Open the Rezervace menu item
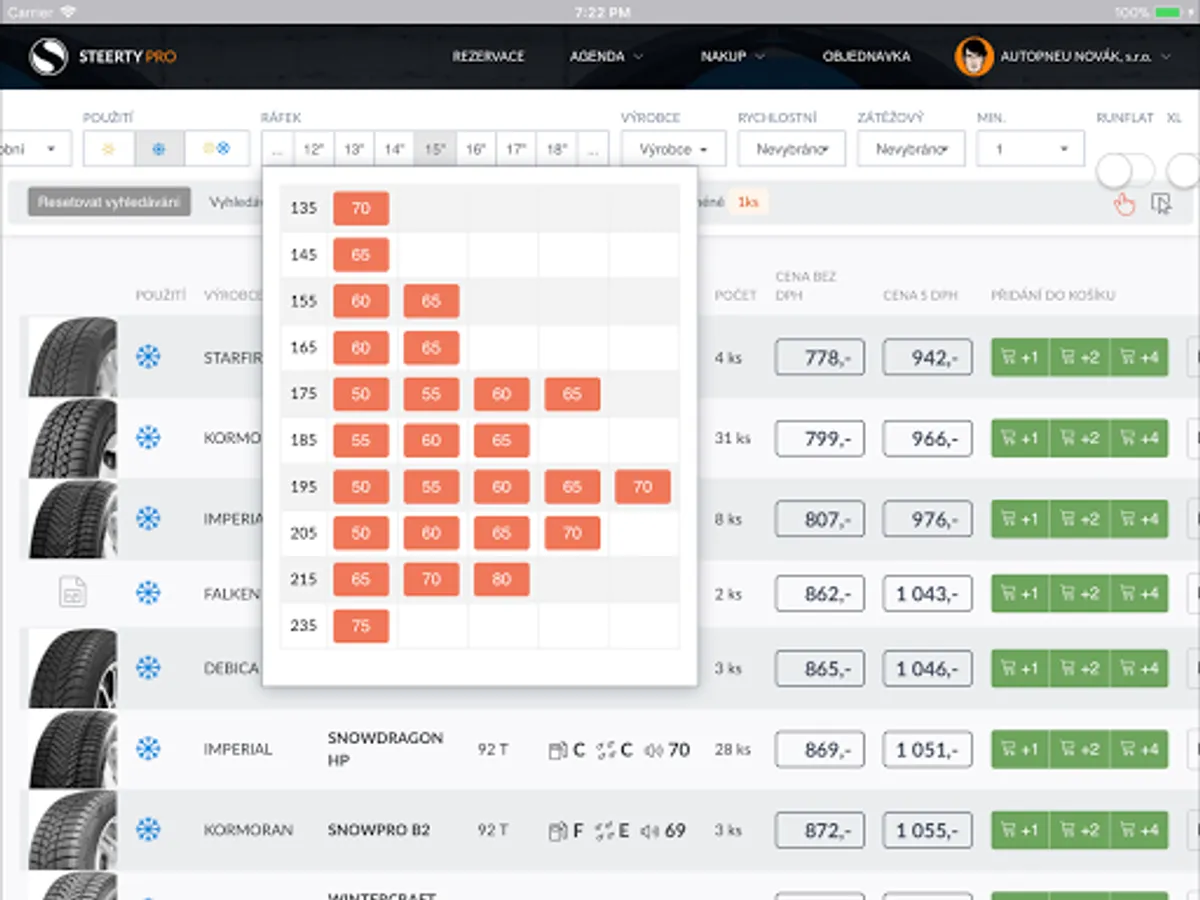 coord(488,57)
